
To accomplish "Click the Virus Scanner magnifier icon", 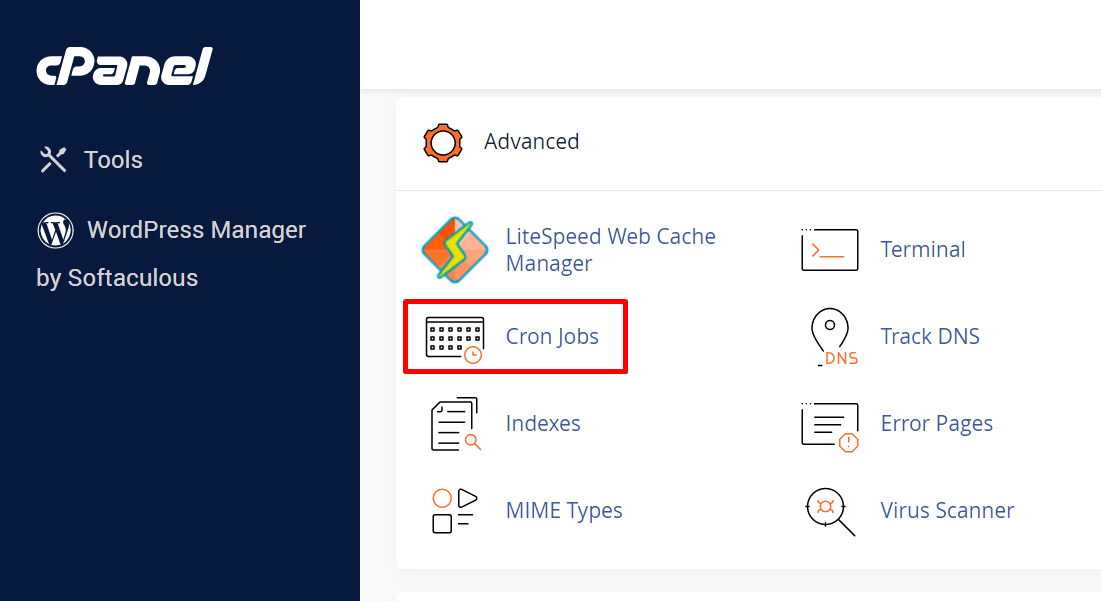I will tap(830, 512).
